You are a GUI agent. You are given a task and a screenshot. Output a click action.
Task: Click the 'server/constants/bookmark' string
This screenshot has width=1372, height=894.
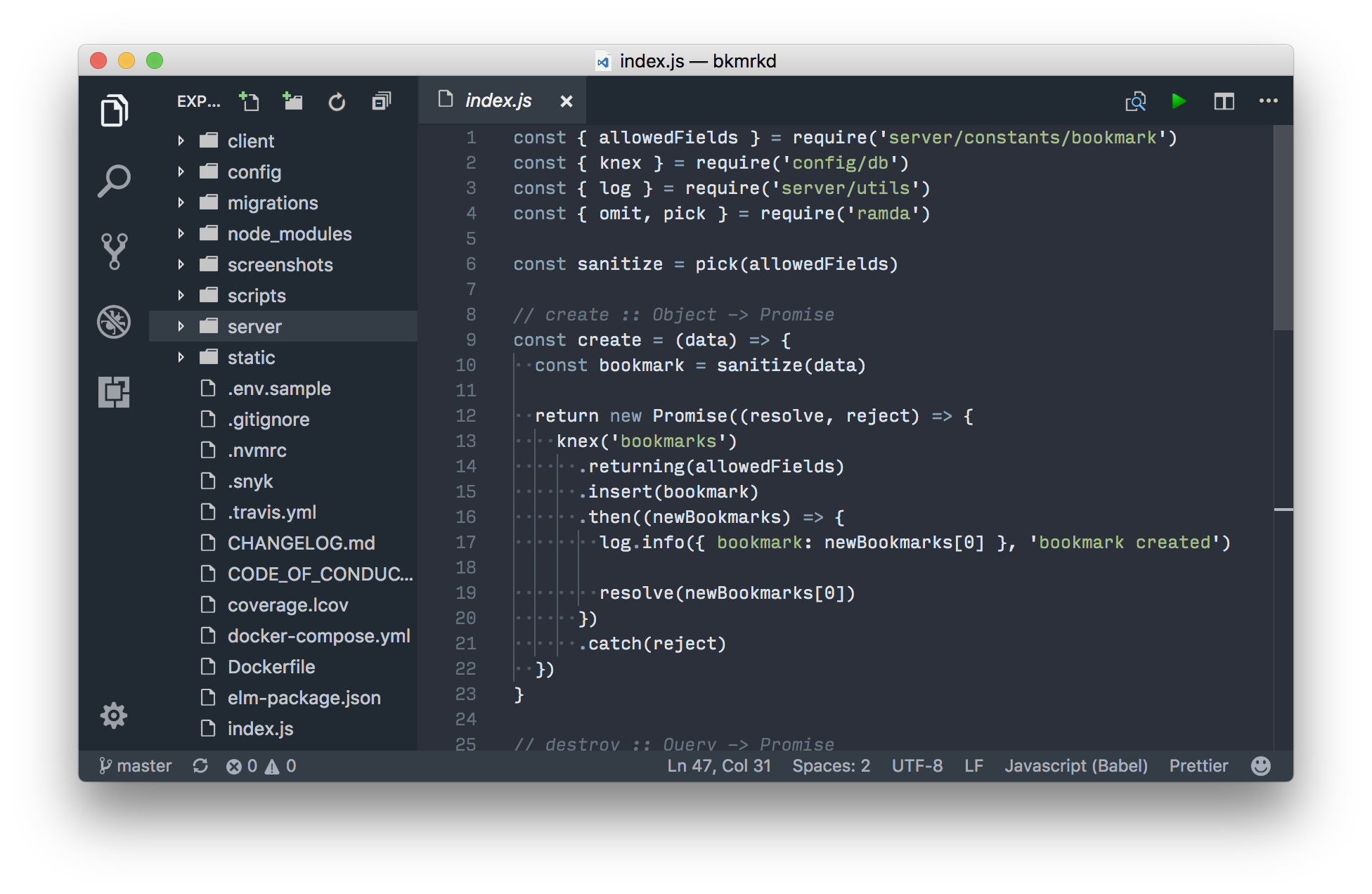tap(1022, 137)
